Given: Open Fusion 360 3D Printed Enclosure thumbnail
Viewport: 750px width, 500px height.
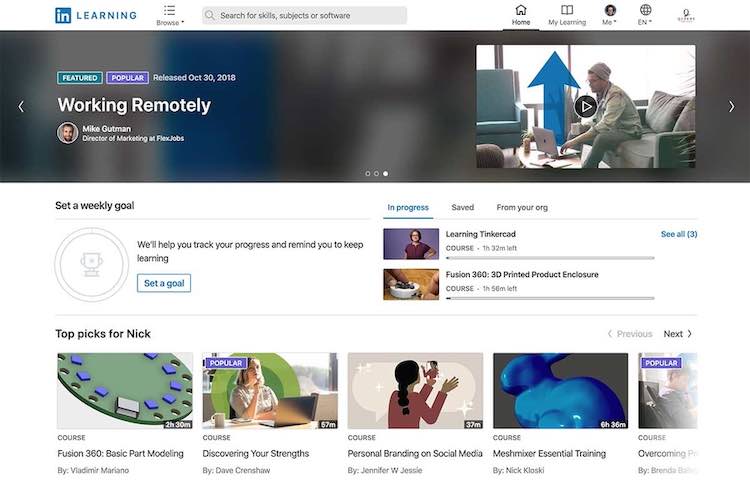Looking at the screenshot, I should point(411,284).
